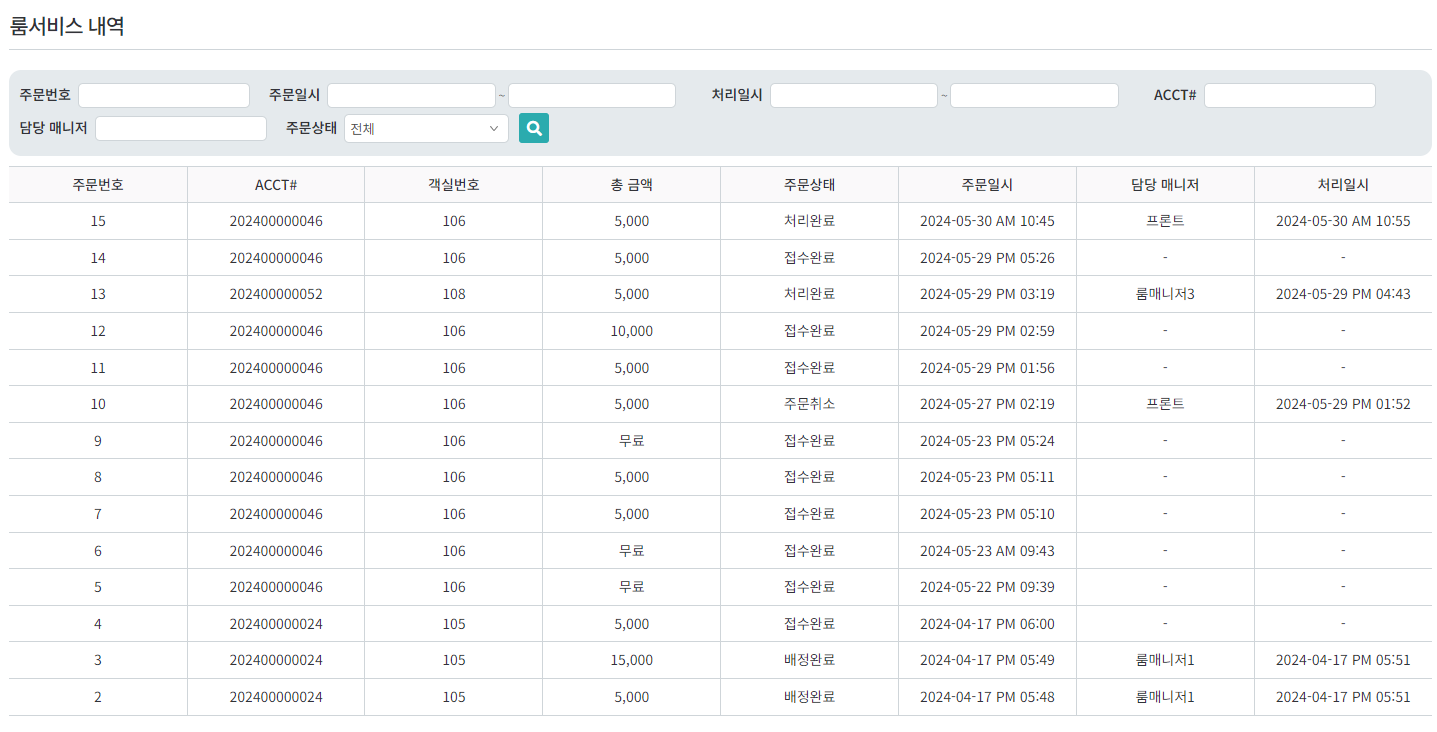Select the 15,000 amount in order 3
This screenshot has width=1437, height=732.
coord(631,660)
